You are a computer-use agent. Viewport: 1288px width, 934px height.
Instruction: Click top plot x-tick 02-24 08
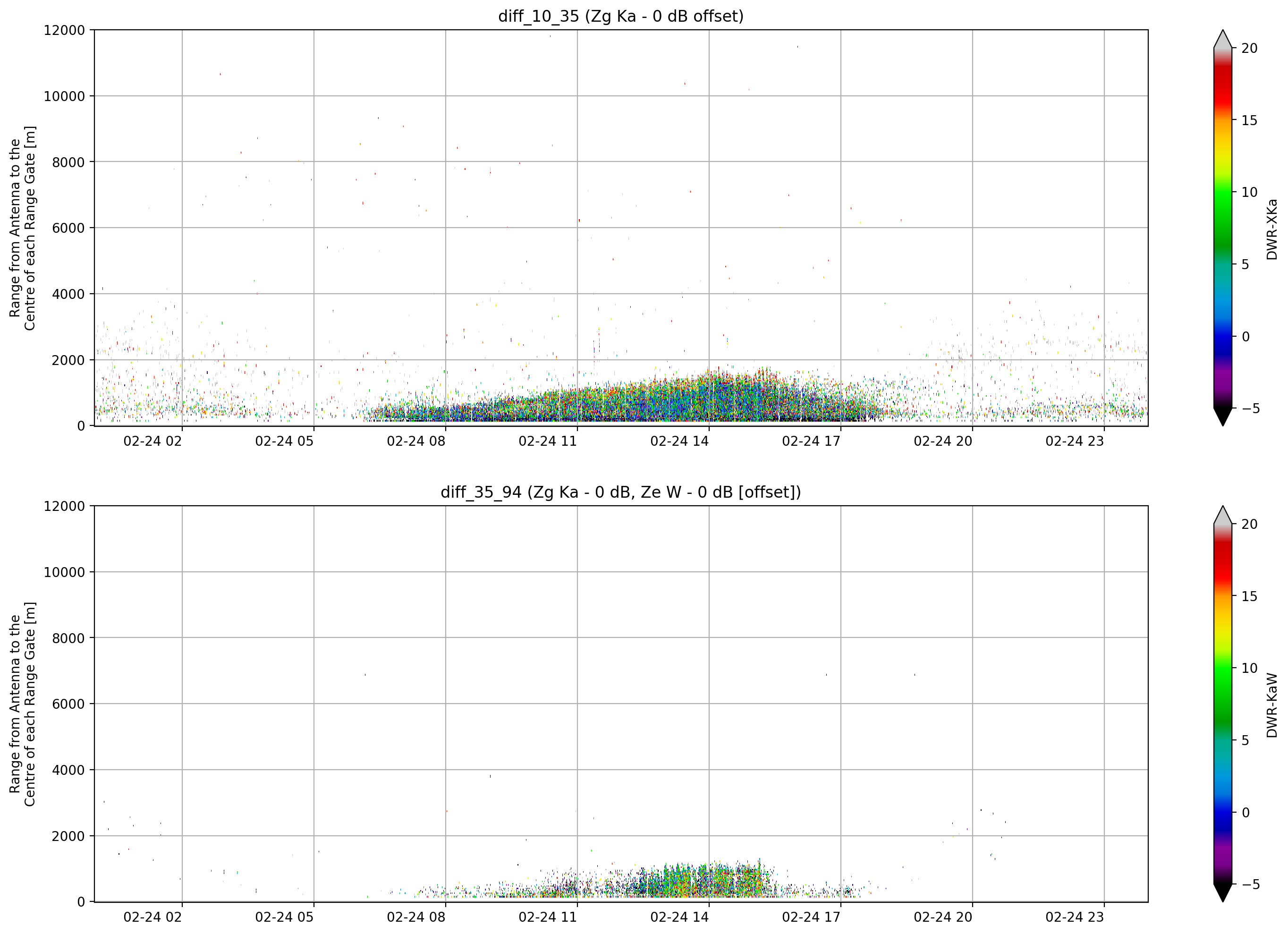(416, 442)
